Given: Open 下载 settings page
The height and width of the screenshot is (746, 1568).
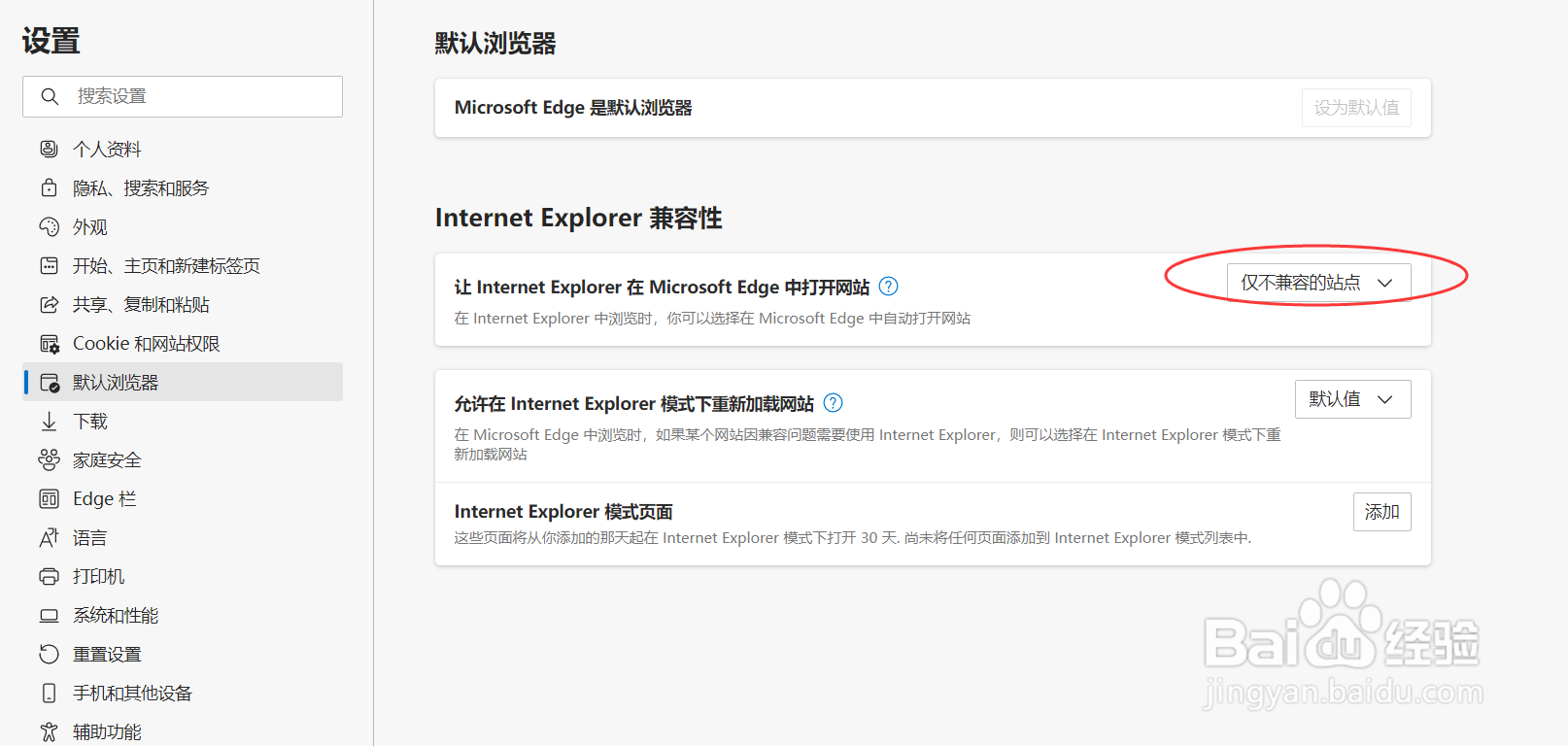Looking at the screenshot, I should click(x=183, y=421).
